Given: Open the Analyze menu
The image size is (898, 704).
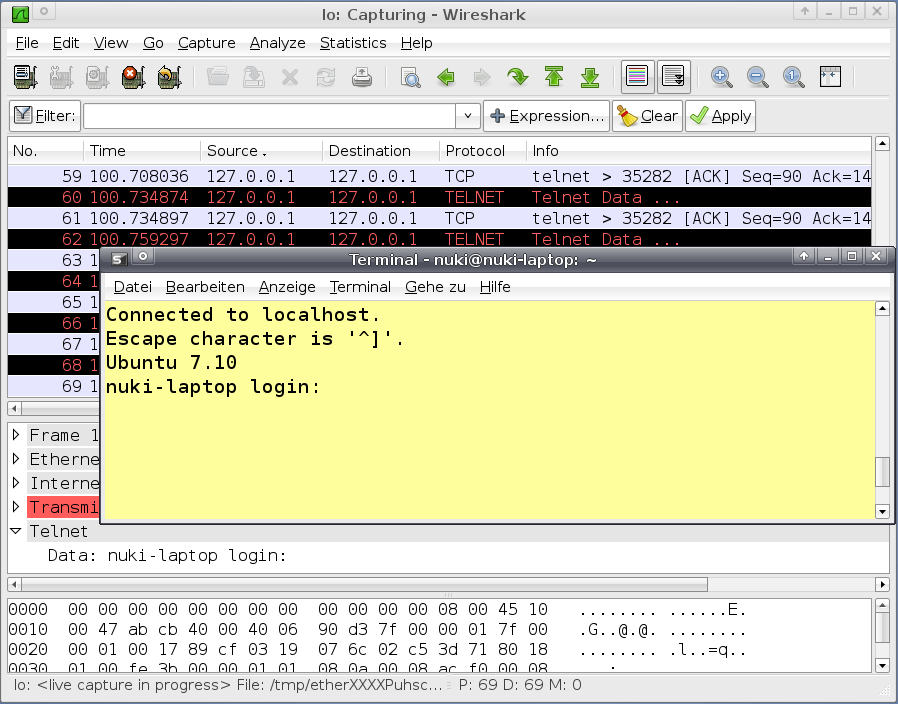Looking at the screenshot, I should [x=277, y=43].
